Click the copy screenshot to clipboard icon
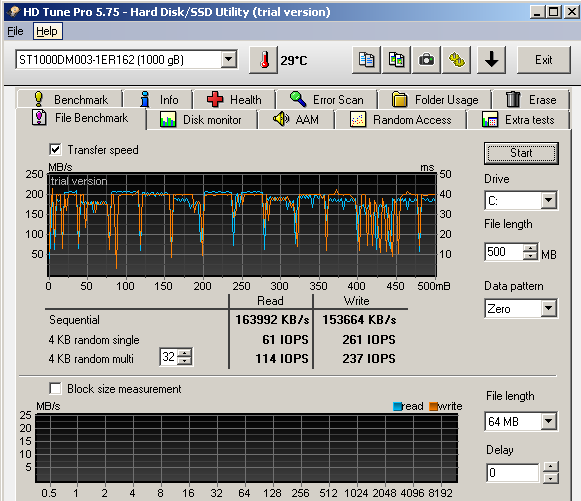Screen dimensions: 581x501 click(396, 60)
